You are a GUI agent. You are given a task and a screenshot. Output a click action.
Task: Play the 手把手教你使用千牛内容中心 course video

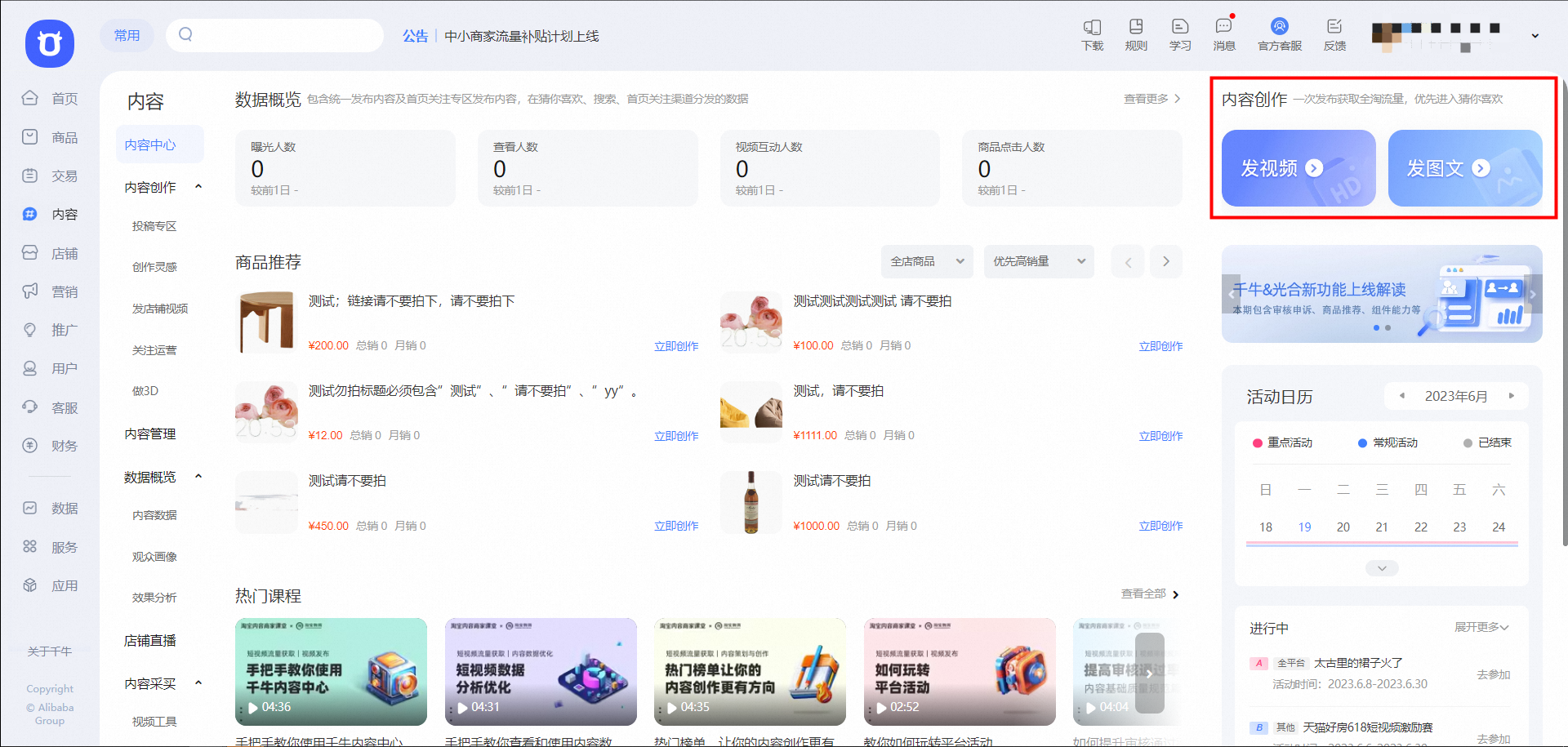pyautogui.click(x=331, y=672)
